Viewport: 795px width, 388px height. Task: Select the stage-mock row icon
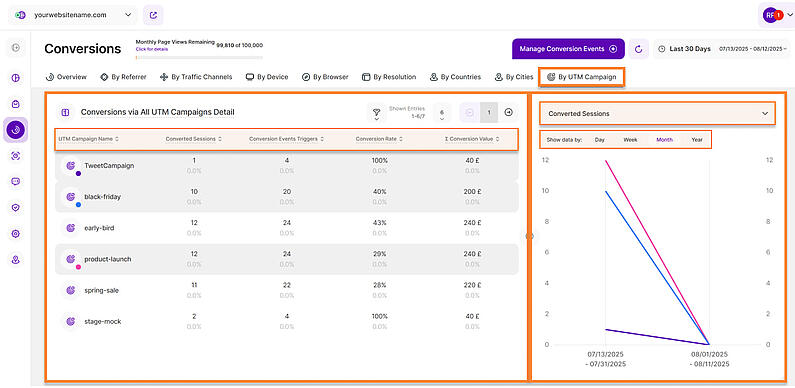(x=71, y=321)
